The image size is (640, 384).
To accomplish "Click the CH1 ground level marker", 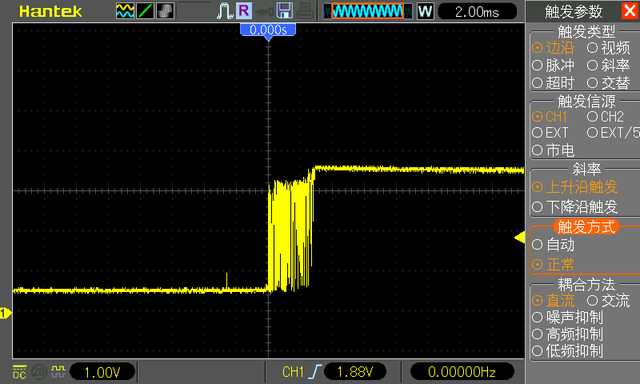I will pos(5,313).
